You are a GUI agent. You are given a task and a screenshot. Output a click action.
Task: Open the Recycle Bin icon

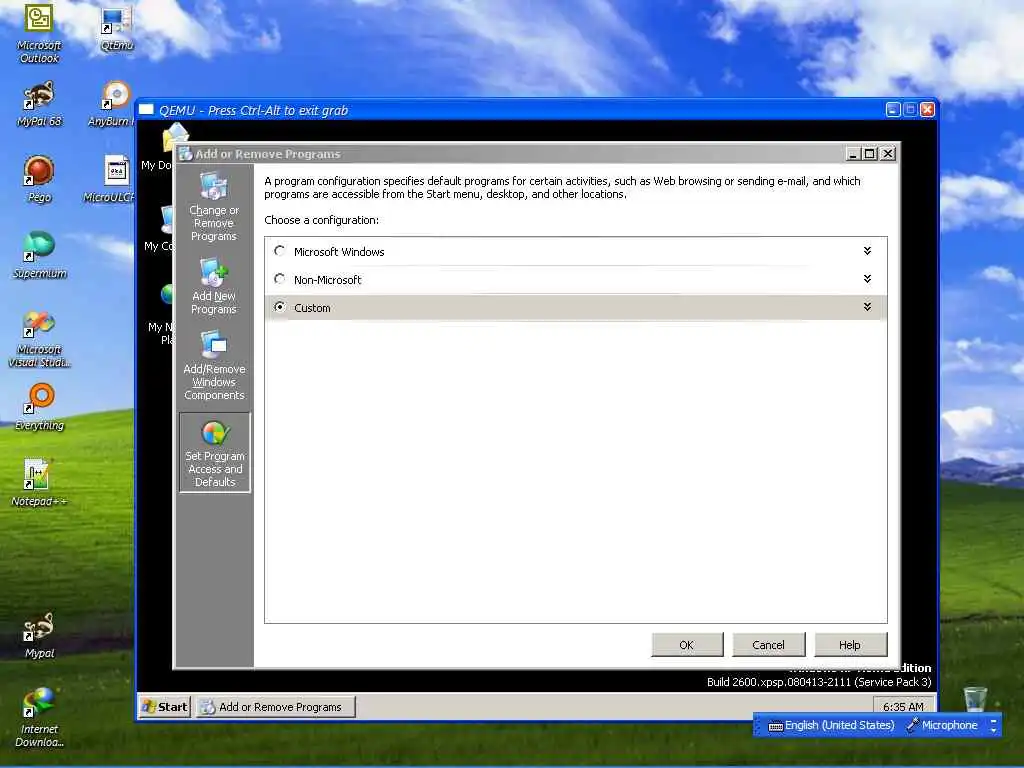(975, 699)
